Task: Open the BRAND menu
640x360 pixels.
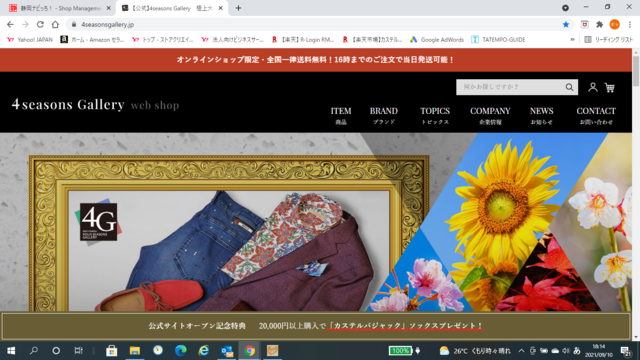Action: tap(384, 116)
